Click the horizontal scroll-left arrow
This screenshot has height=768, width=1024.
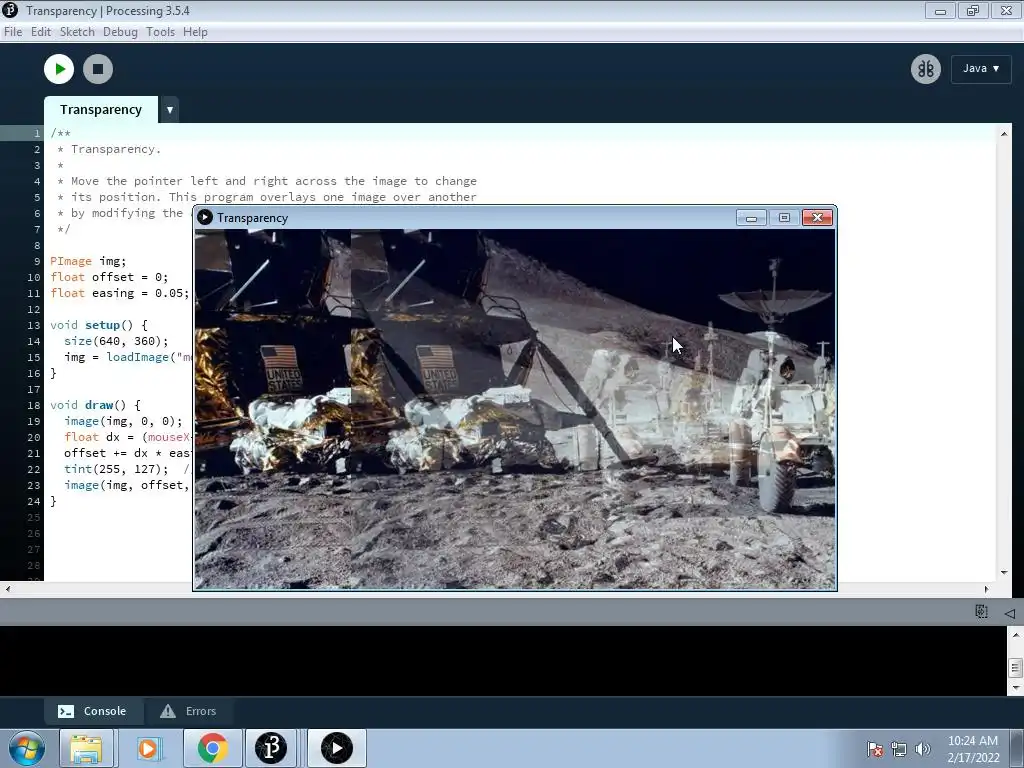tap(7, 589)
